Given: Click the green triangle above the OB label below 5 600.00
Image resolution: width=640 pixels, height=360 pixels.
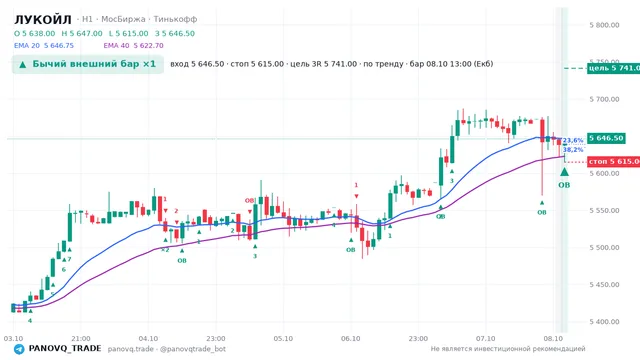Looking at the screenshot, I should [x=542, y=203].
